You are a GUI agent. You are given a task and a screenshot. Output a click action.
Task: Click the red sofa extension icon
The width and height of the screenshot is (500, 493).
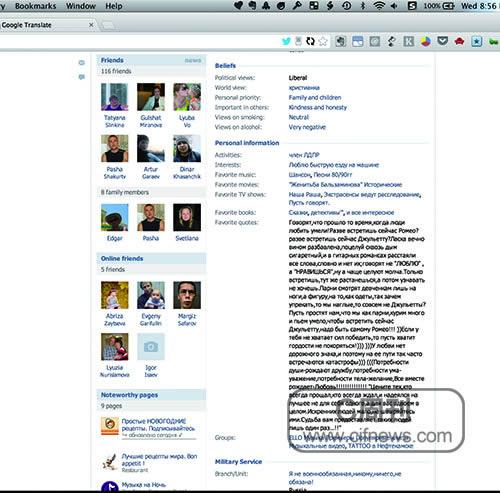click(x=459, y=41)
